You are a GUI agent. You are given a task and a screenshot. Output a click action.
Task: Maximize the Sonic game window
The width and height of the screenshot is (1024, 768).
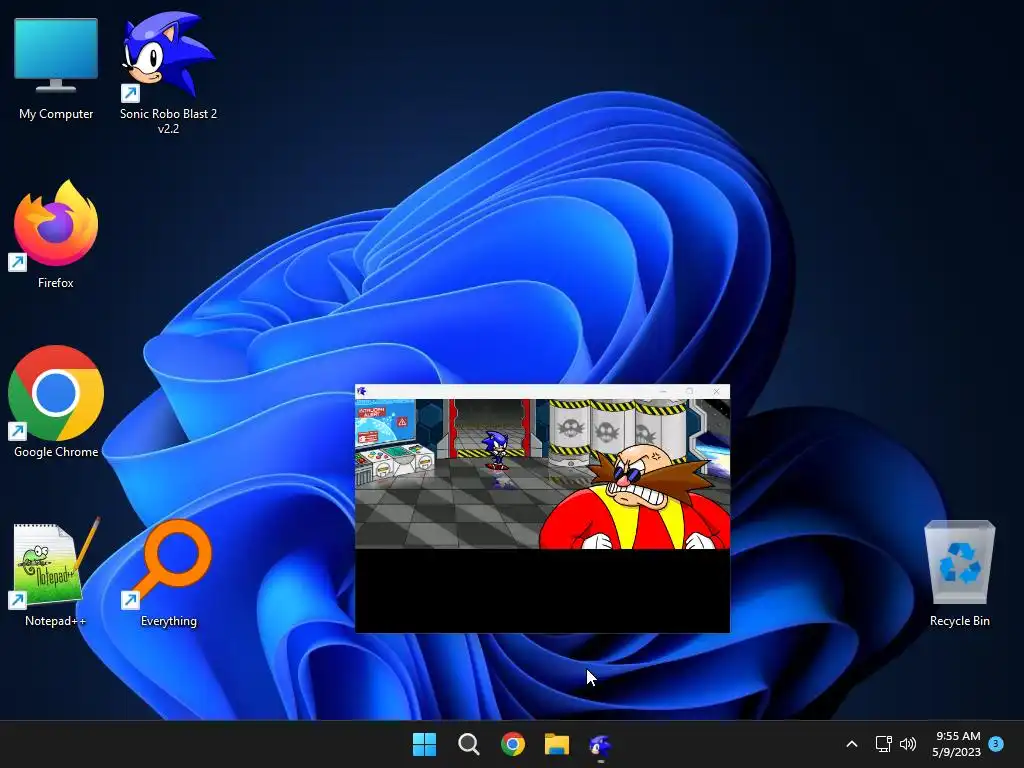(x=690, y=391)
